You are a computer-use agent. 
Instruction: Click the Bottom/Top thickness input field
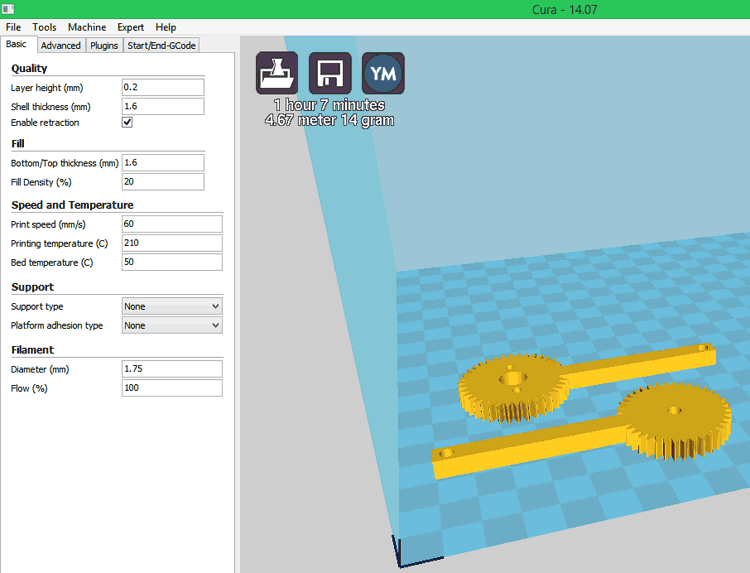click(x=163, y=163)
